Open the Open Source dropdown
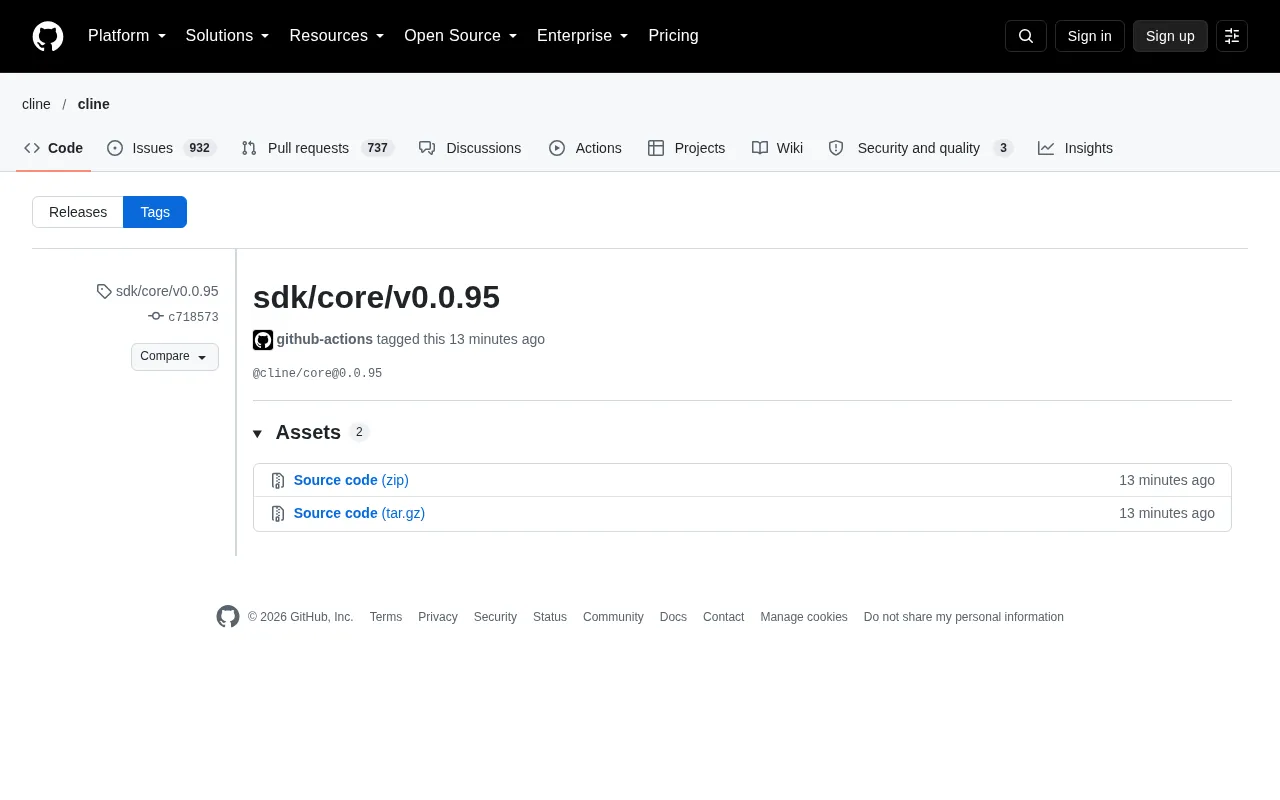 [461, 36]
